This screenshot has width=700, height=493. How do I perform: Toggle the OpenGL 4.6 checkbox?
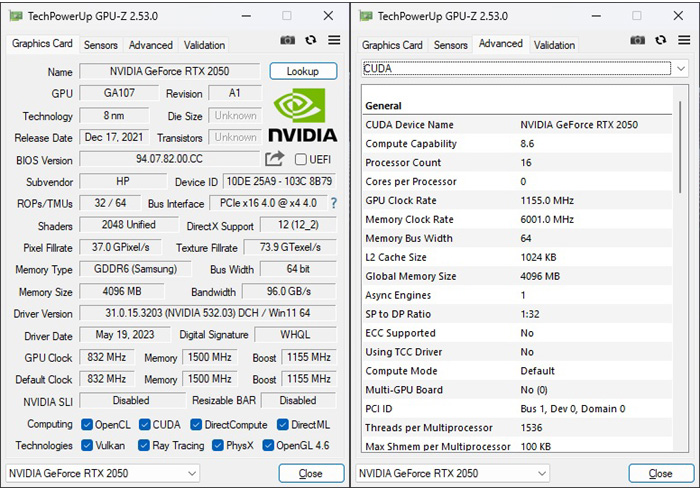(x=268, y=445)
